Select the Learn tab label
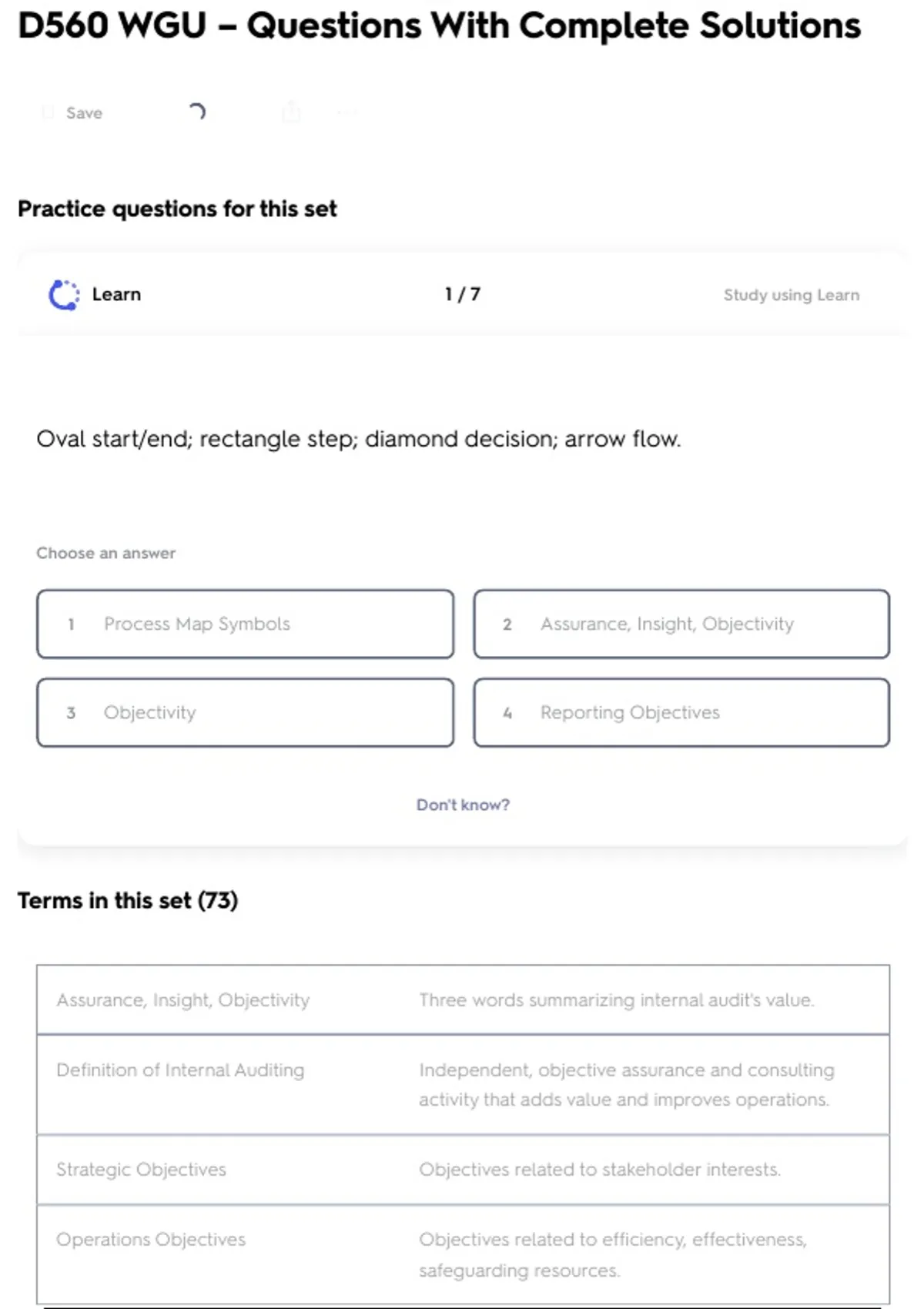 pos(116,295)
